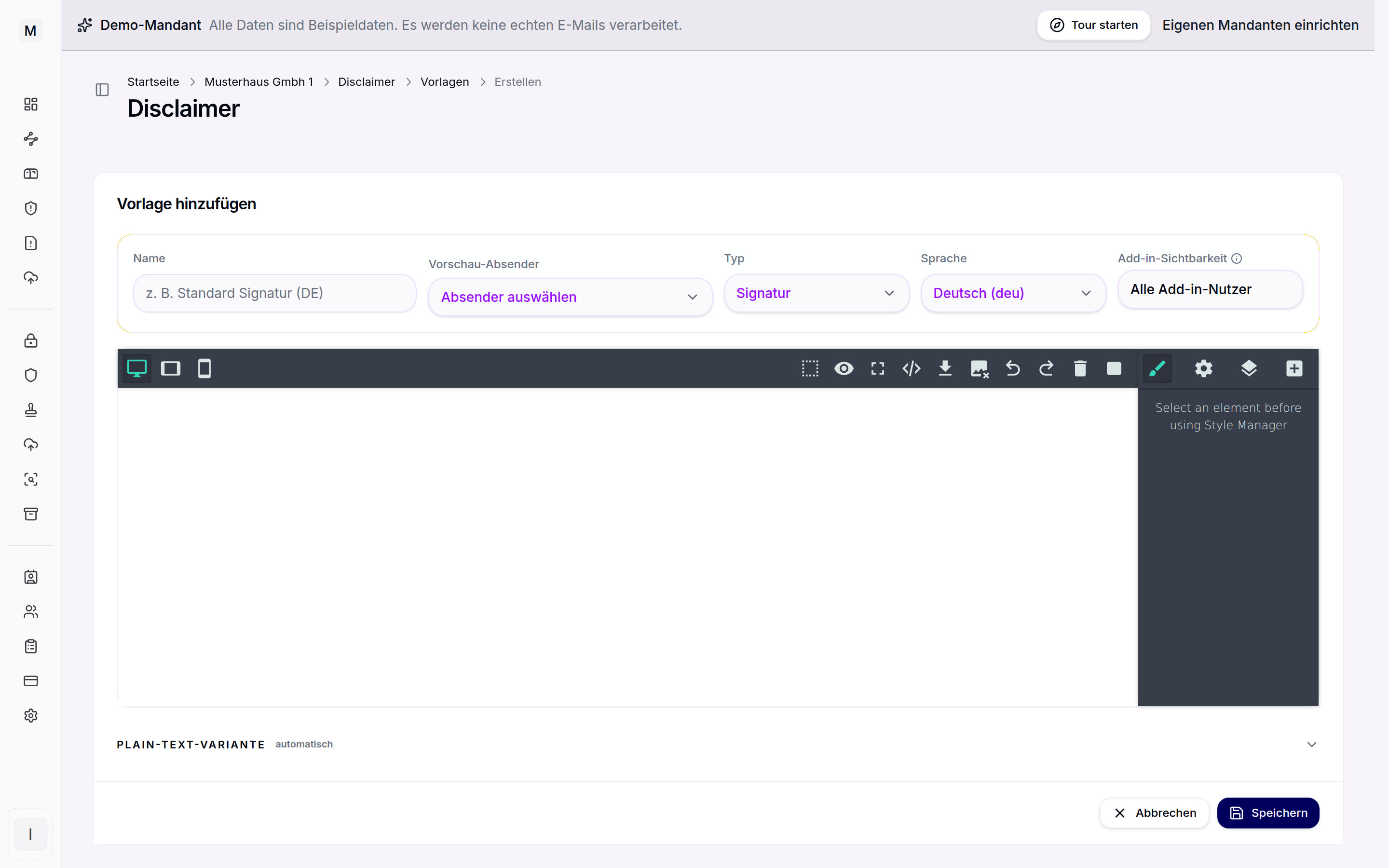Go to Vorlagen in the breadcrumb
1389x868 pixels.
444,81
